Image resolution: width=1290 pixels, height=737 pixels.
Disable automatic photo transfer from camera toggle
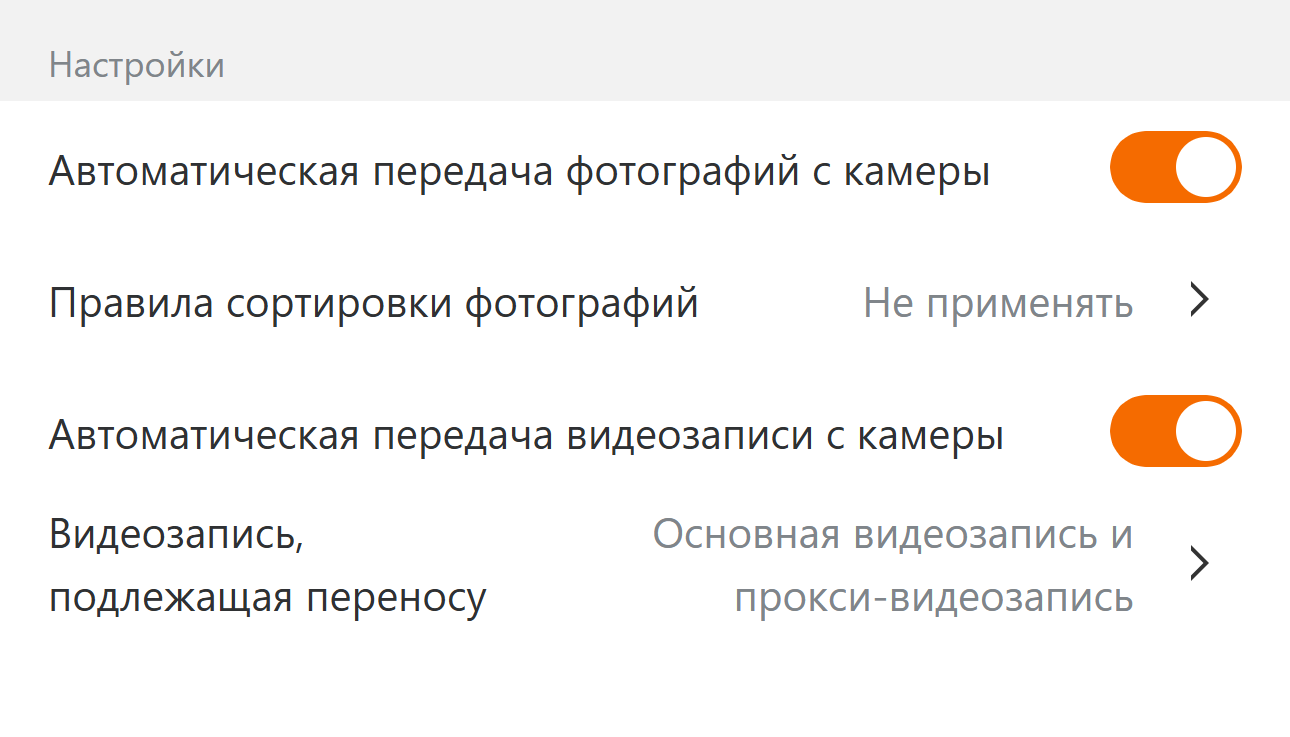pyautogui.click(x=1175, y=167)
